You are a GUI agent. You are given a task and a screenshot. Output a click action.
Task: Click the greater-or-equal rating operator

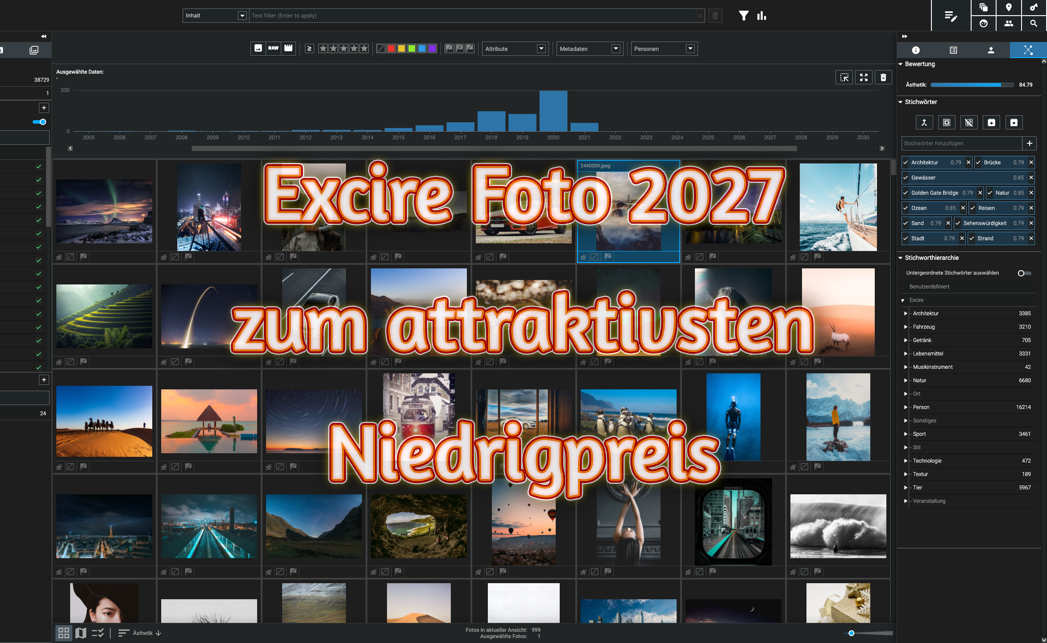[x=309, y=49]
